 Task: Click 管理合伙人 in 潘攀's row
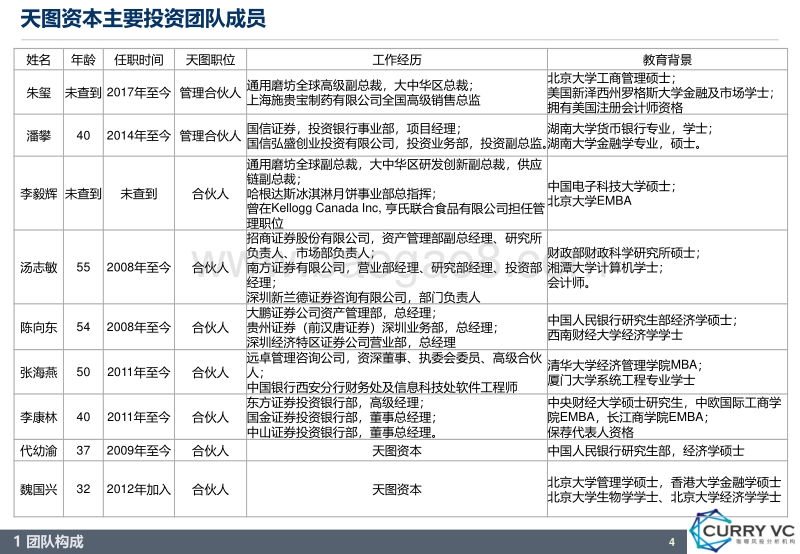tap(210, 136)
